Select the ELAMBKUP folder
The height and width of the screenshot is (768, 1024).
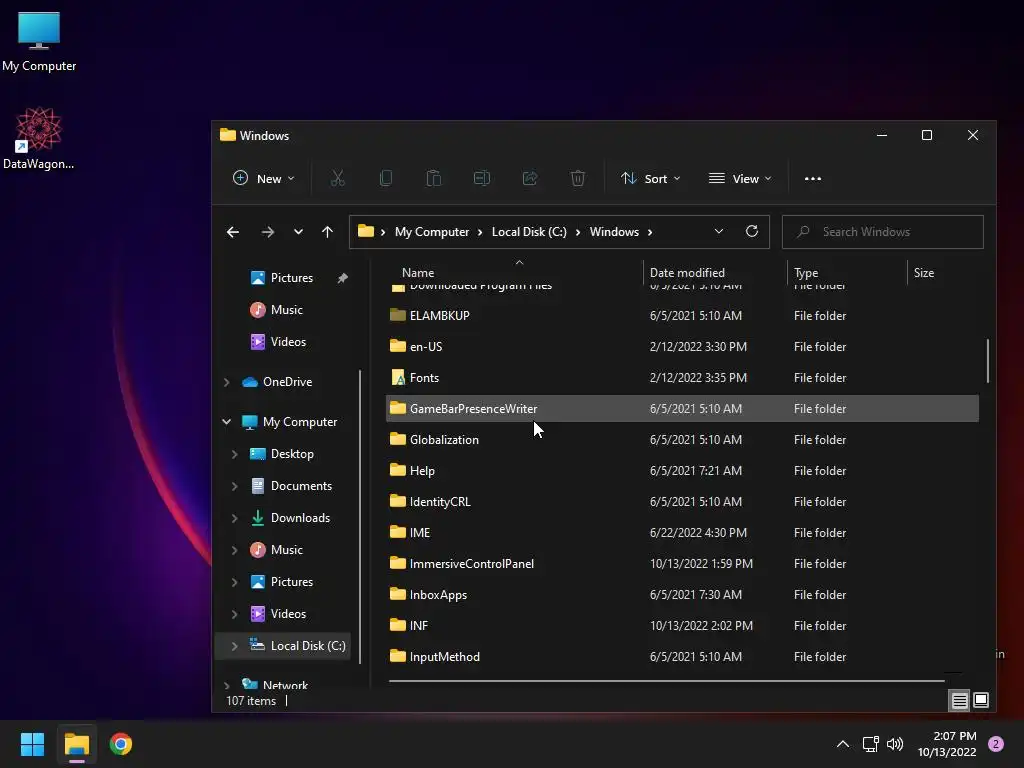pos(682,315)
